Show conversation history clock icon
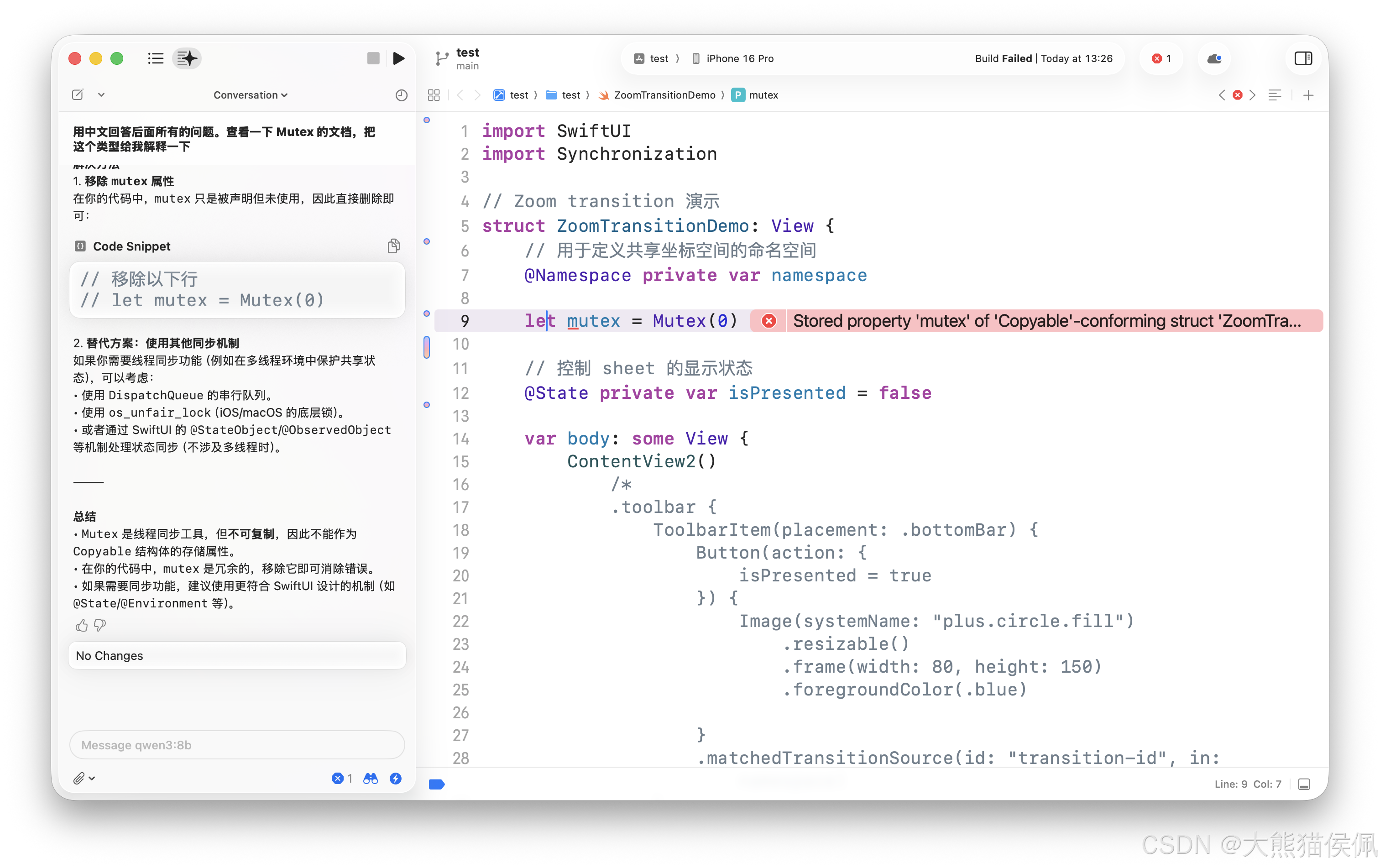The image size is (1380, 868). click(x=401, y=95)
